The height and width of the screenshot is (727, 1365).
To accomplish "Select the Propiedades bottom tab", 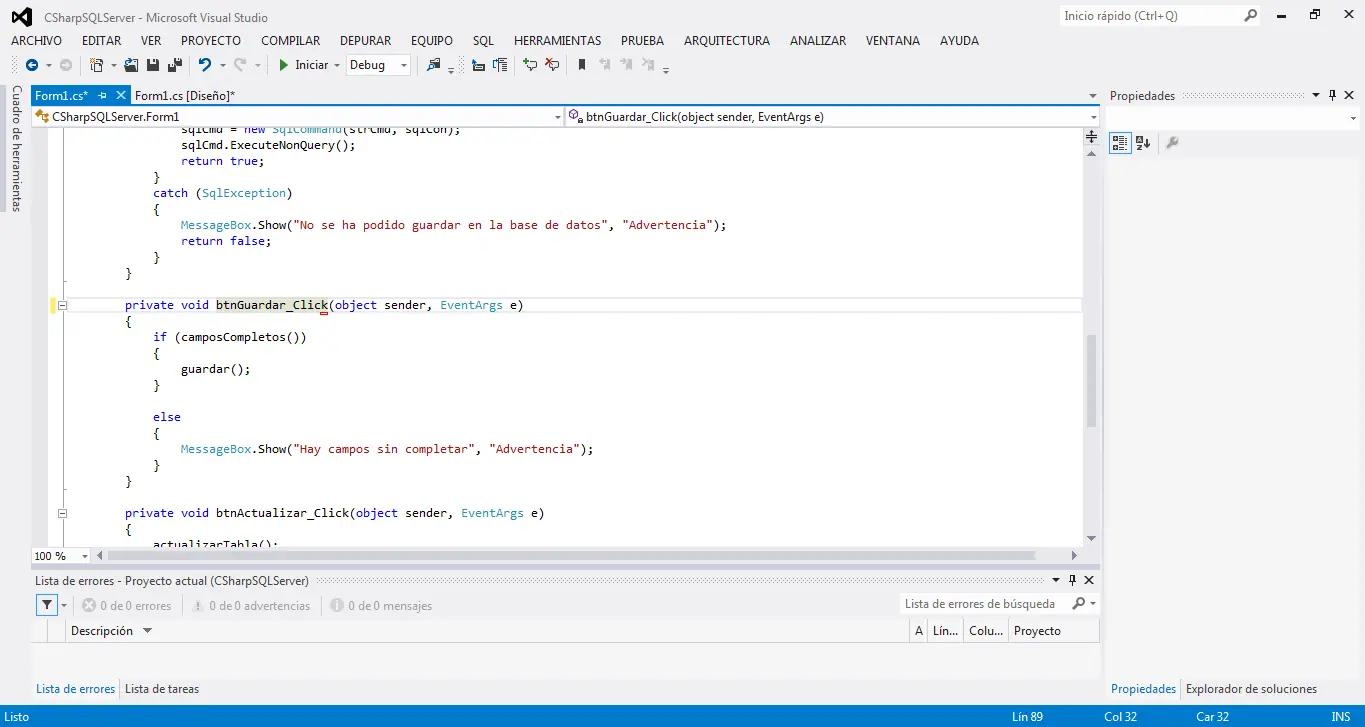I will coord(1143,689).
